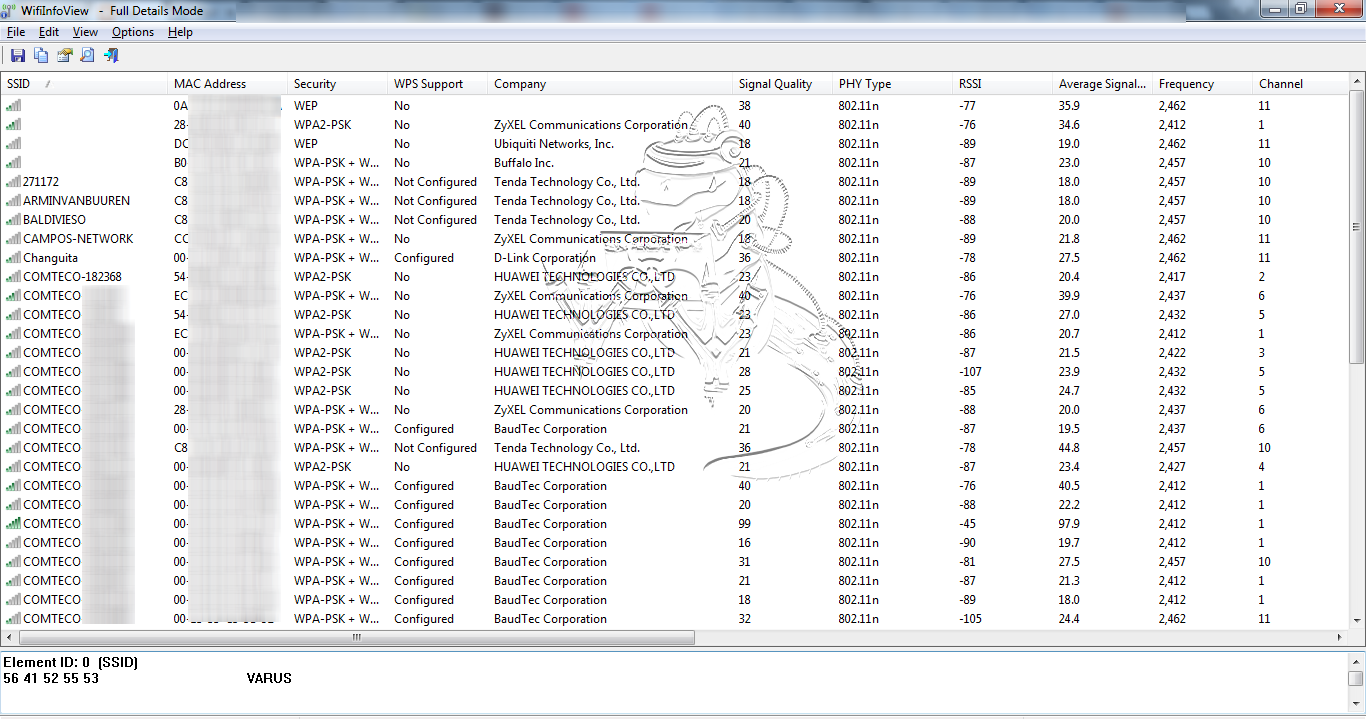
Task: Click the RSSI value -45
Action: click(967, 524)
